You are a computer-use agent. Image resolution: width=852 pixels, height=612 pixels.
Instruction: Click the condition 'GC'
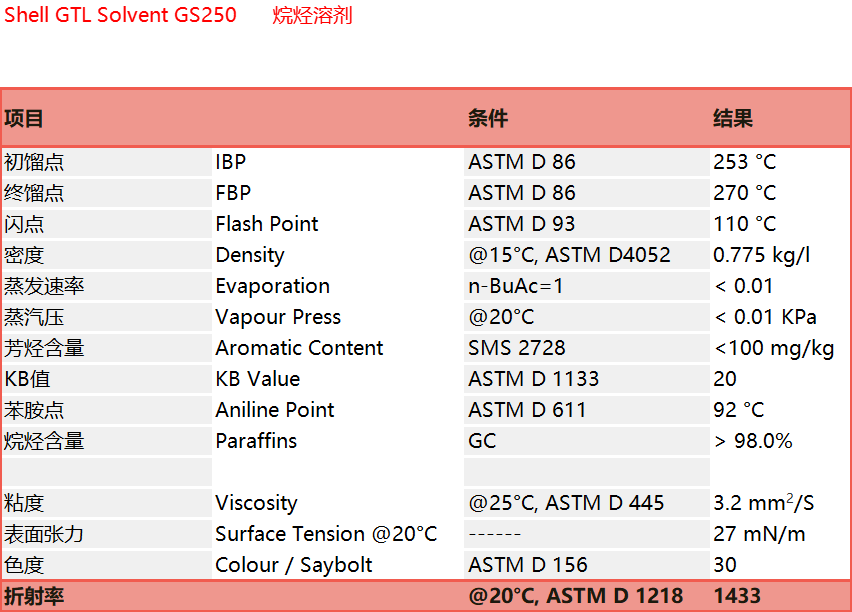[483, 441]
